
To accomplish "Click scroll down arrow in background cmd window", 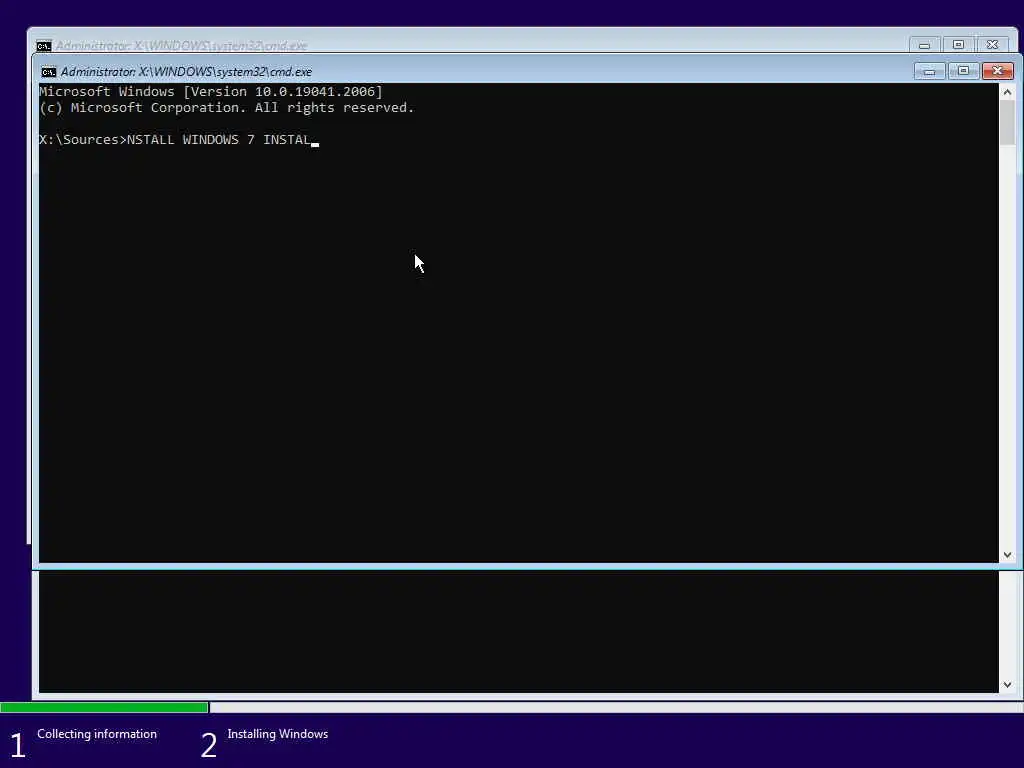I will click(1007, 684).
